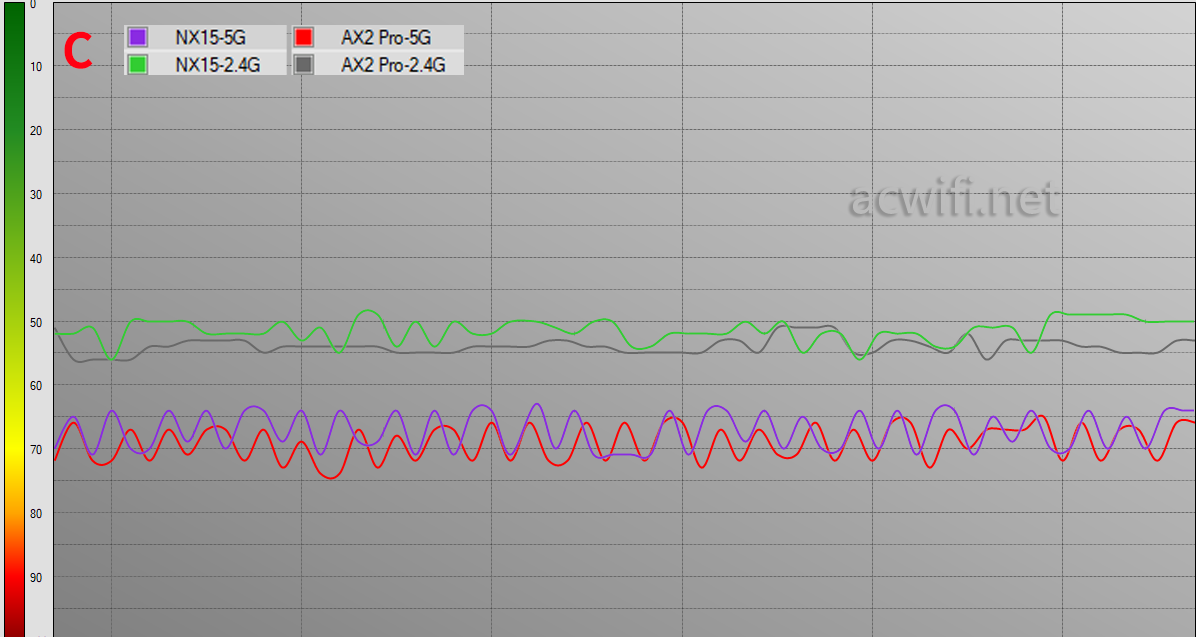Click the vertical signal strength color bar
Screen dimensions: 1196x637
(x=14, y=319)
